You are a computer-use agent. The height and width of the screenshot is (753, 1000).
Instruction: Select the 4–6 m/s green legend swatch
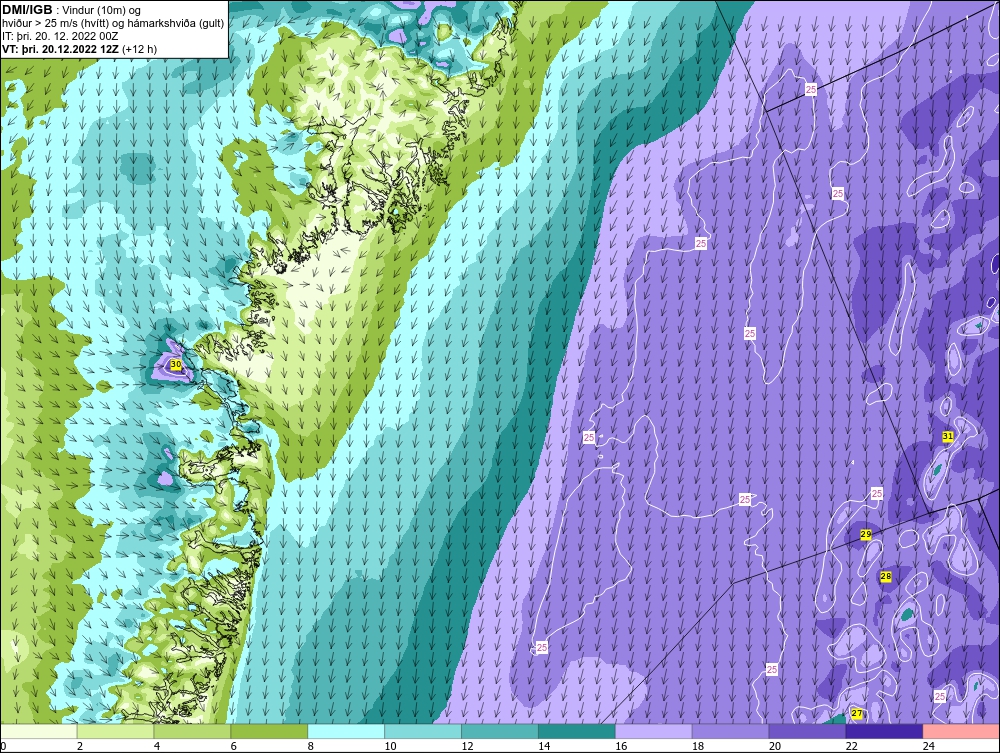(192, 731)
